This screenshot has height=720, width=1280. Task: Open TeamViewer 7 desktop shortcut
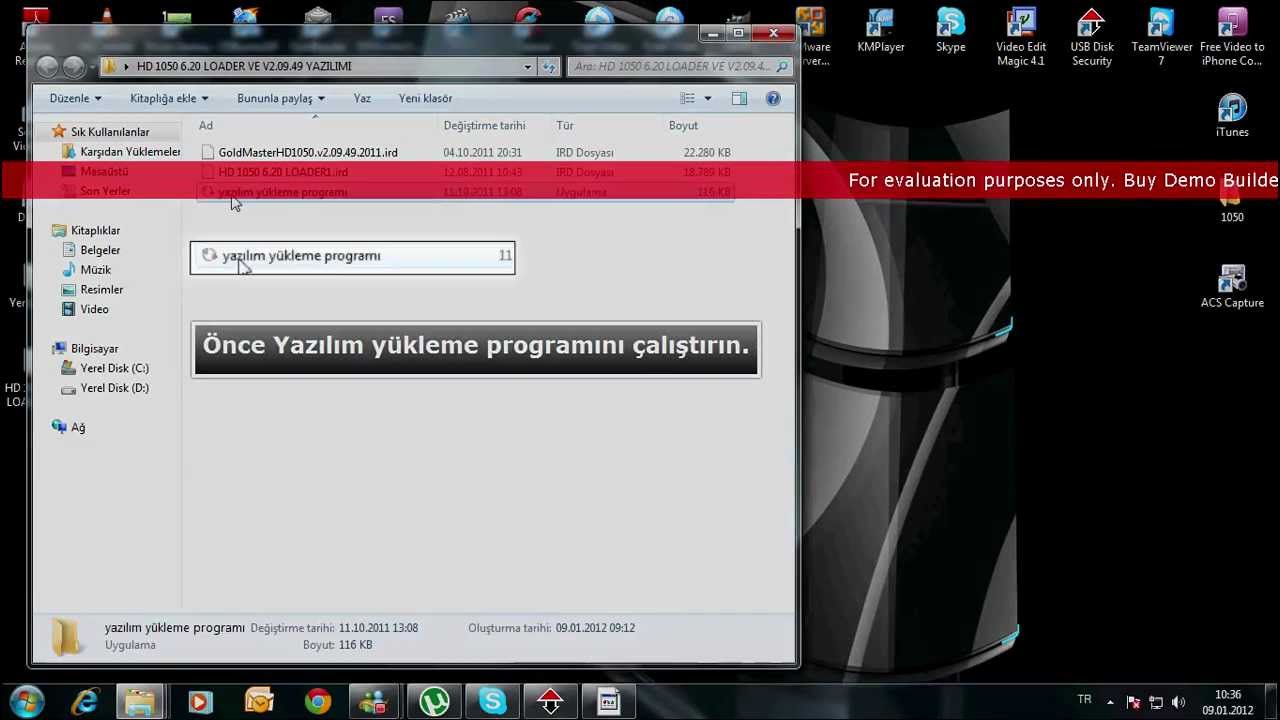point(1161,38)
